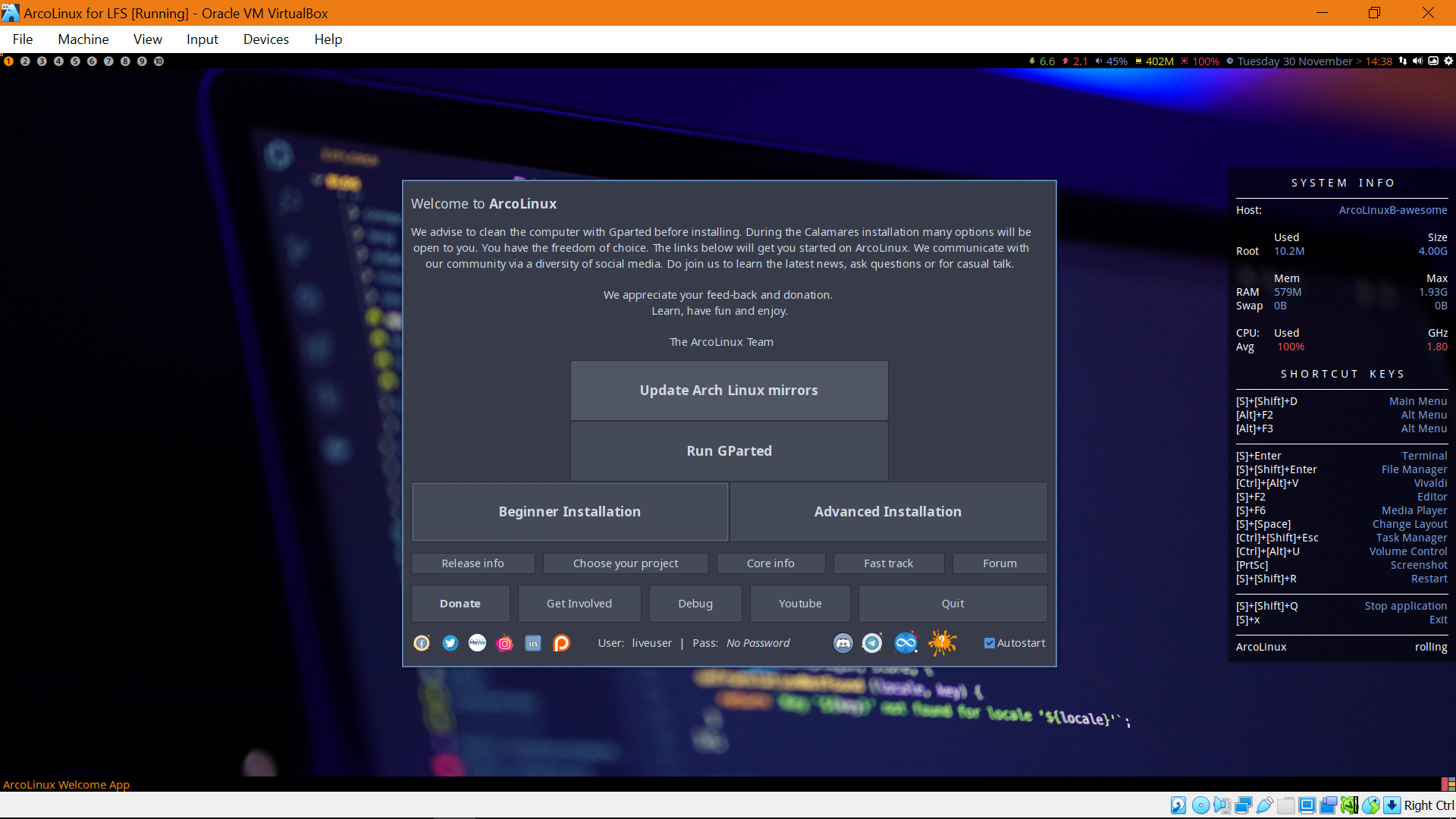
Task: Click the 14:38 clock text
Action: coord(1379,61)
